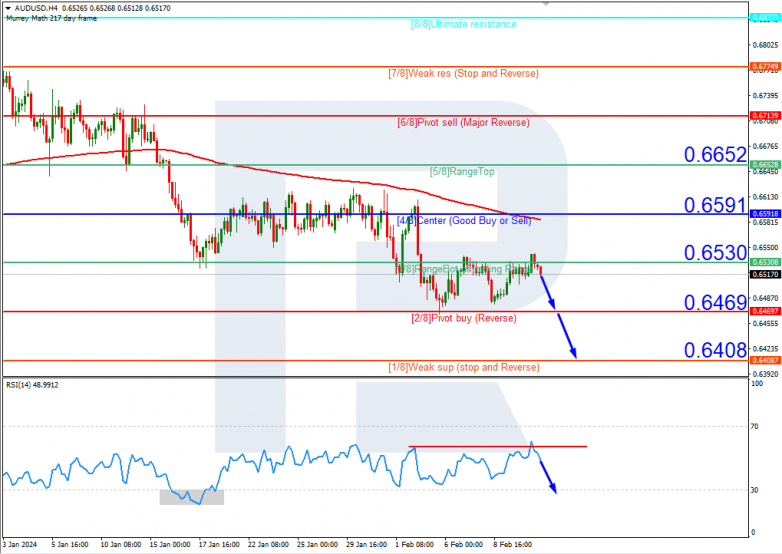
Task: Select the [6/8]Pivot sell (Major Reverse) label
Action: pos(463,123)
